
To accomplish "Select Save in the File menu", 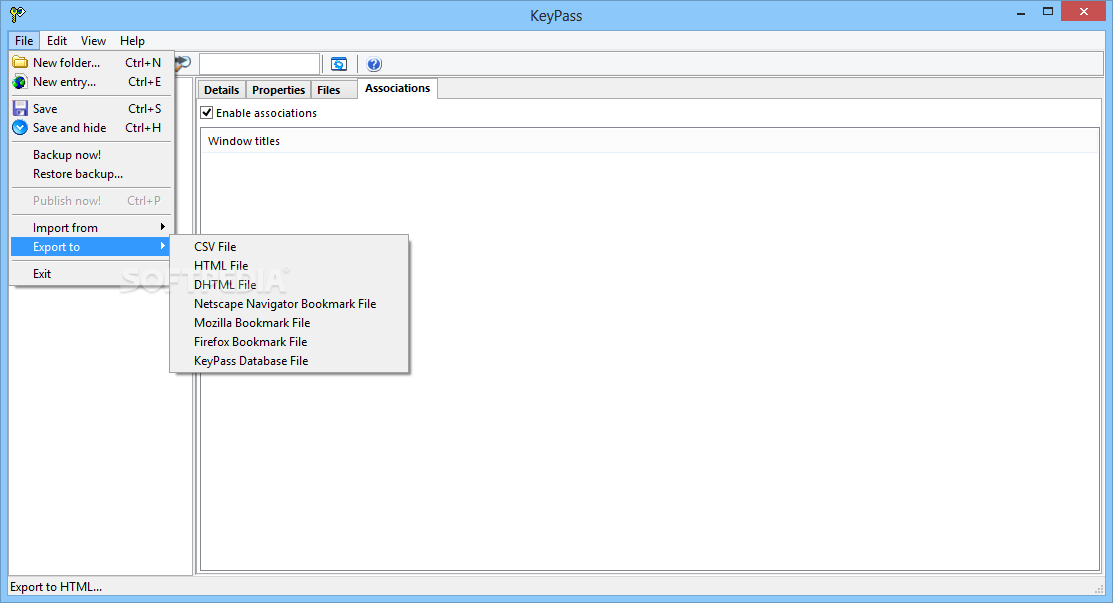I will (92, 109).
